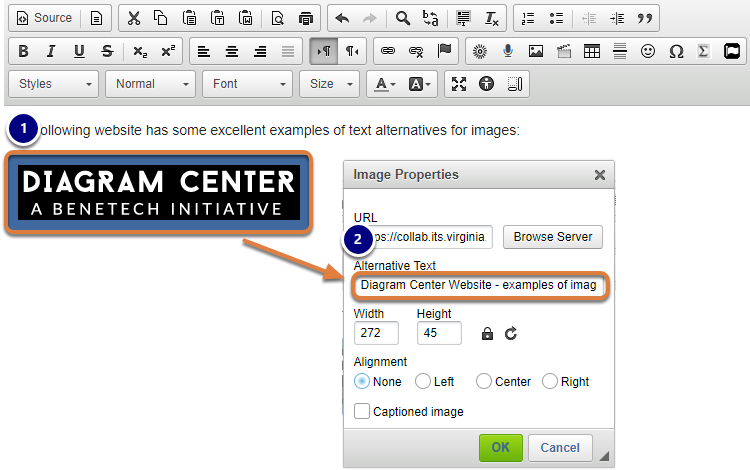Click the Templates page icon

[x=97, y=18]
